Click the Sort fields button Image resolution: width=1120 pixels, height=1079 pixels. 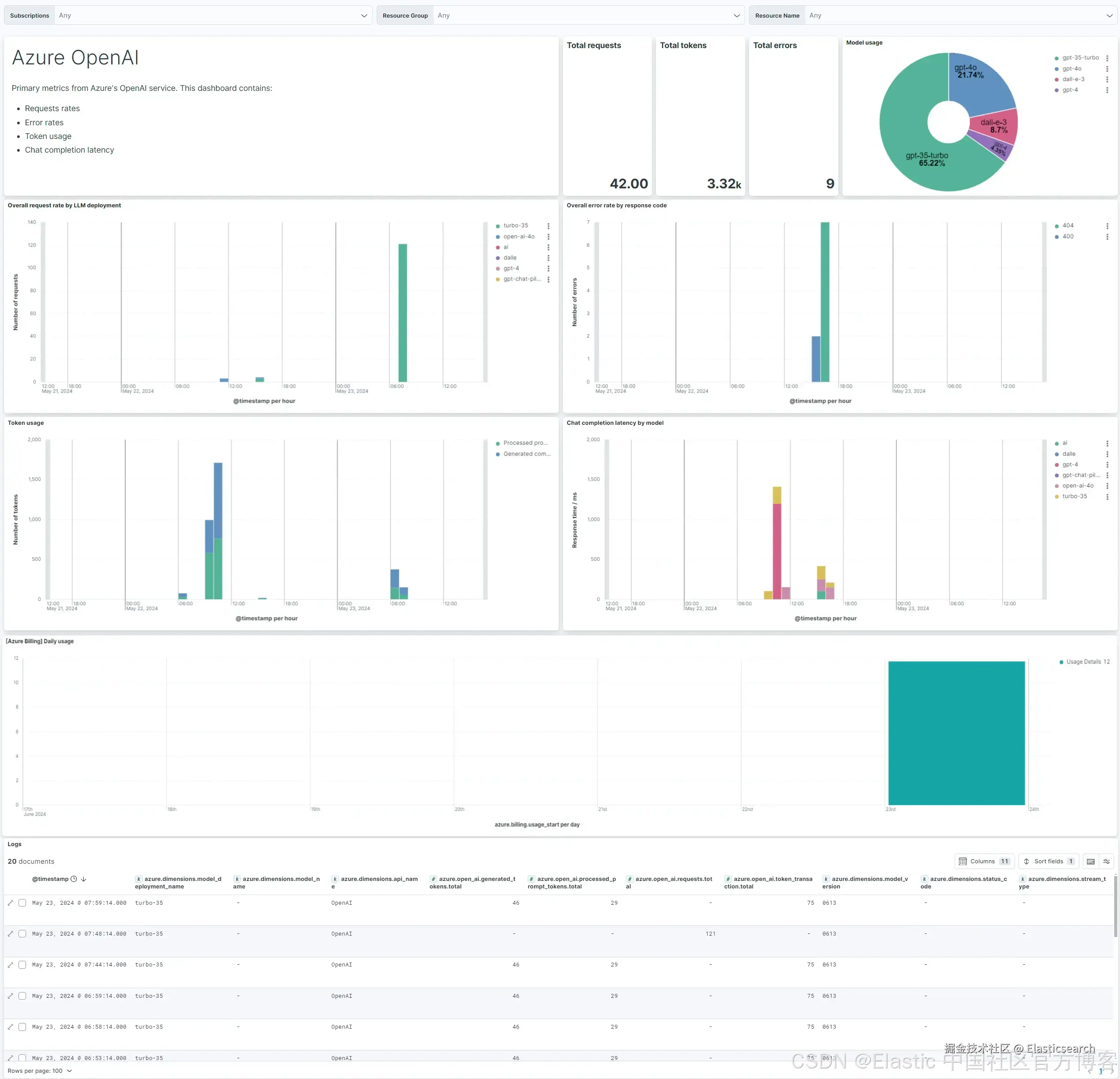click(x=1049, y=862)
